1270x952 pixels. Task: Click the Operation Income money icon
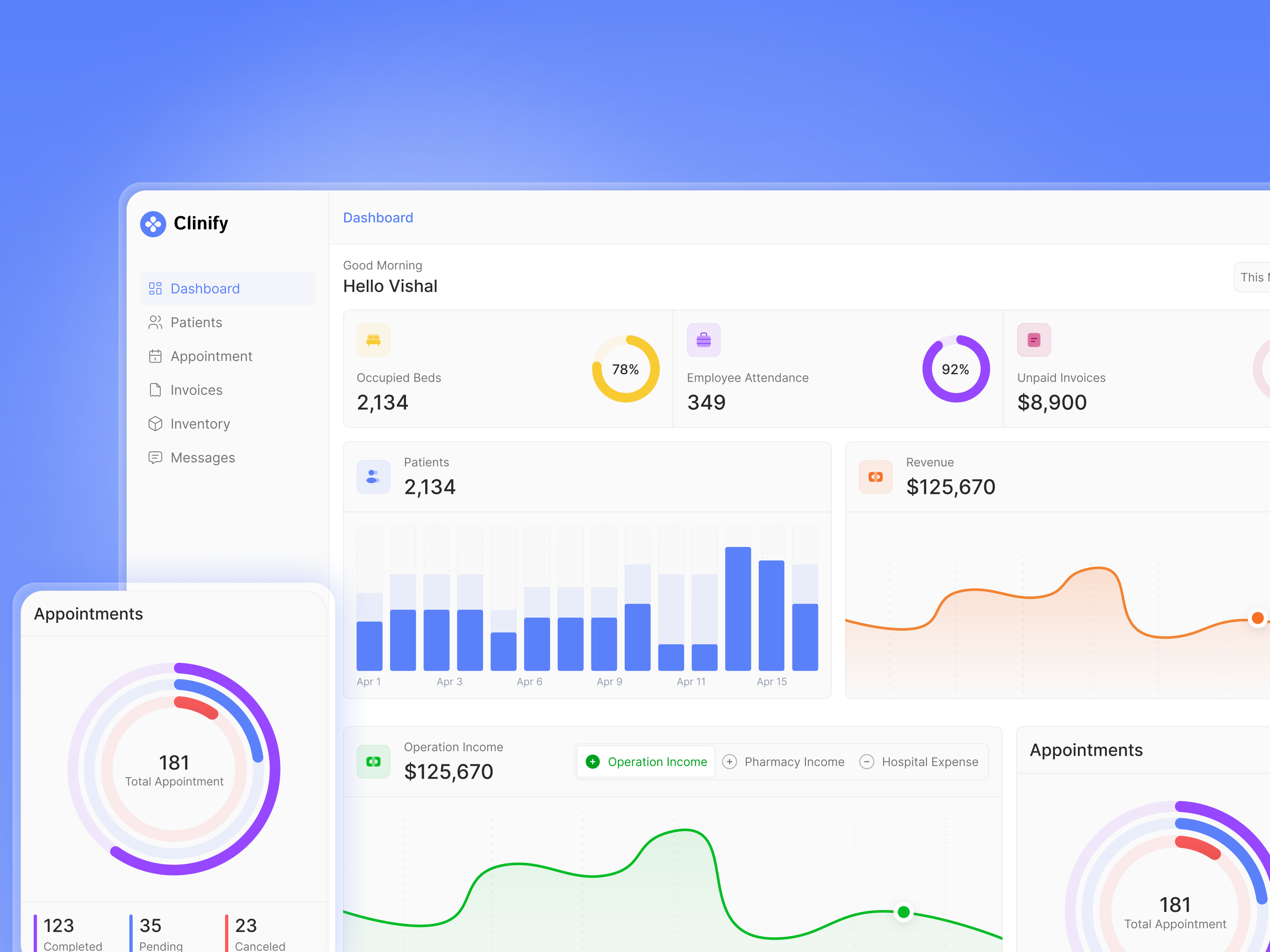[x=373, y=761]
